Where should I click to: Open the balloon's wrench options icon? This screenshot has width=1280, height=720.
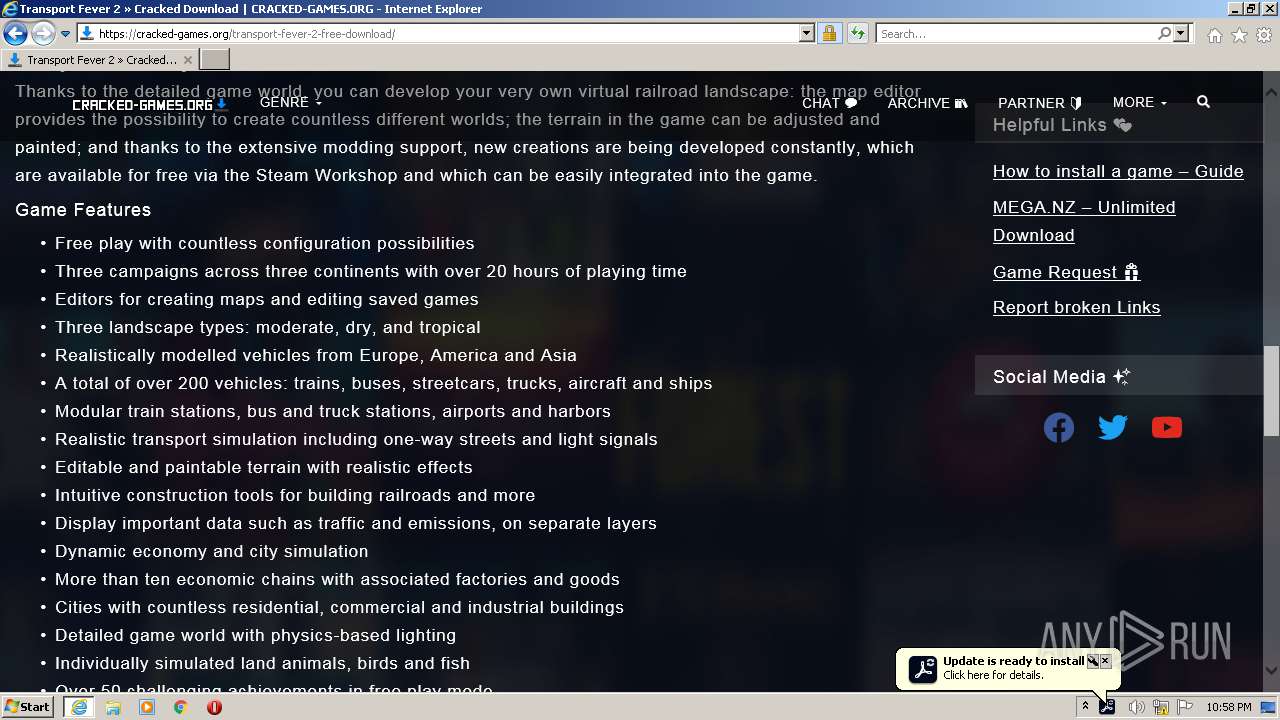tap(1093, 661)
